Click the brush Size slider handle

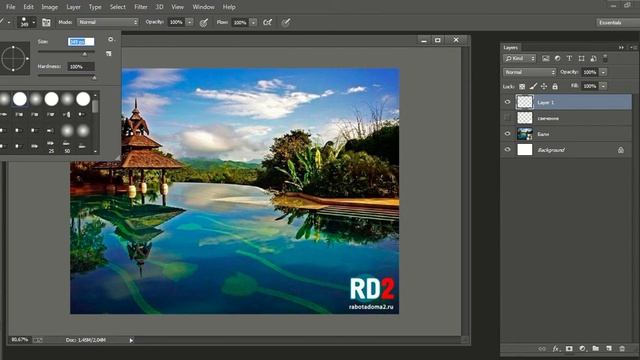(84, 53)
